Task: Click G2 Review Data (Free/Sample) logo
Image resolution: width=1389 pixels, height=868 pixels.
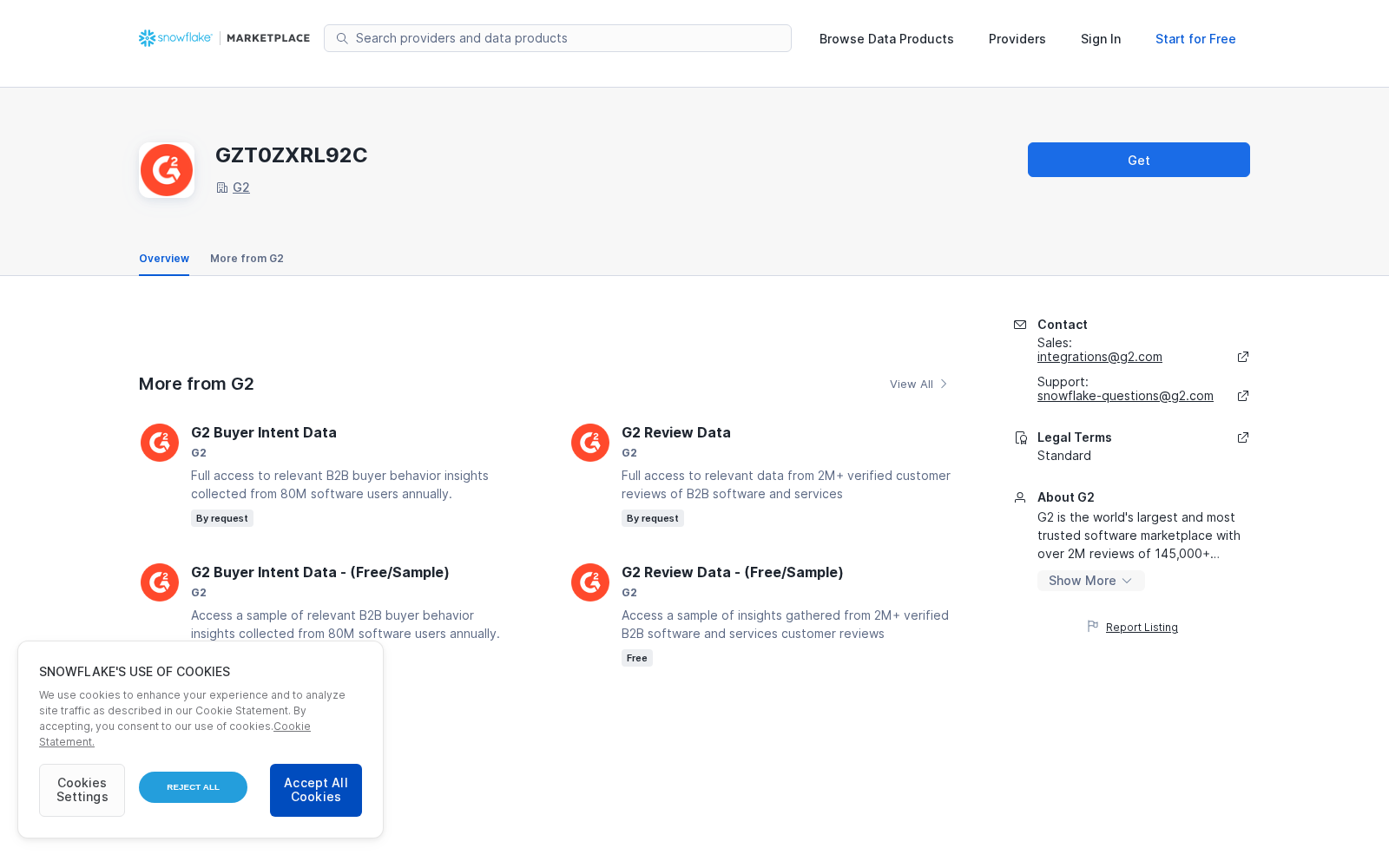Action: pyautogui.click(x=590, y=582)
